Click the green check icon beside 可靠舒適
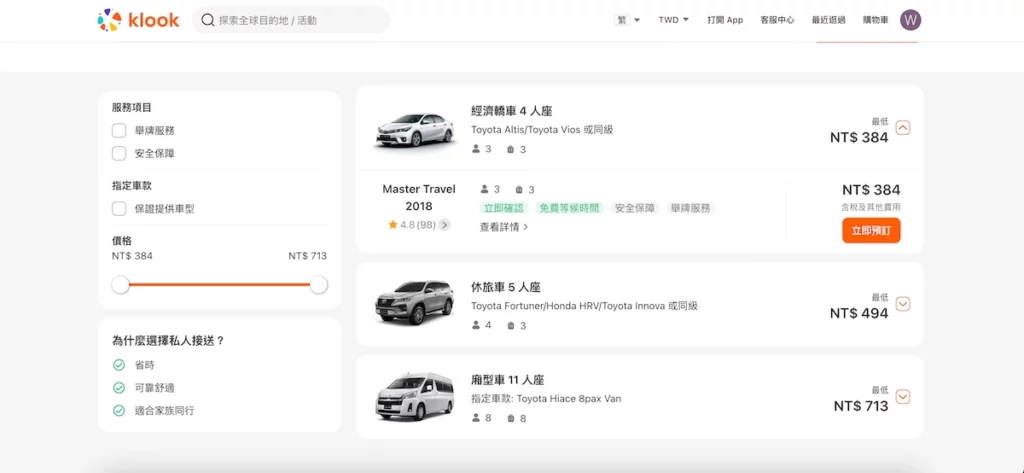This screenshot has width=1024, height=473. pyautogui.click(x=119, y=387)
